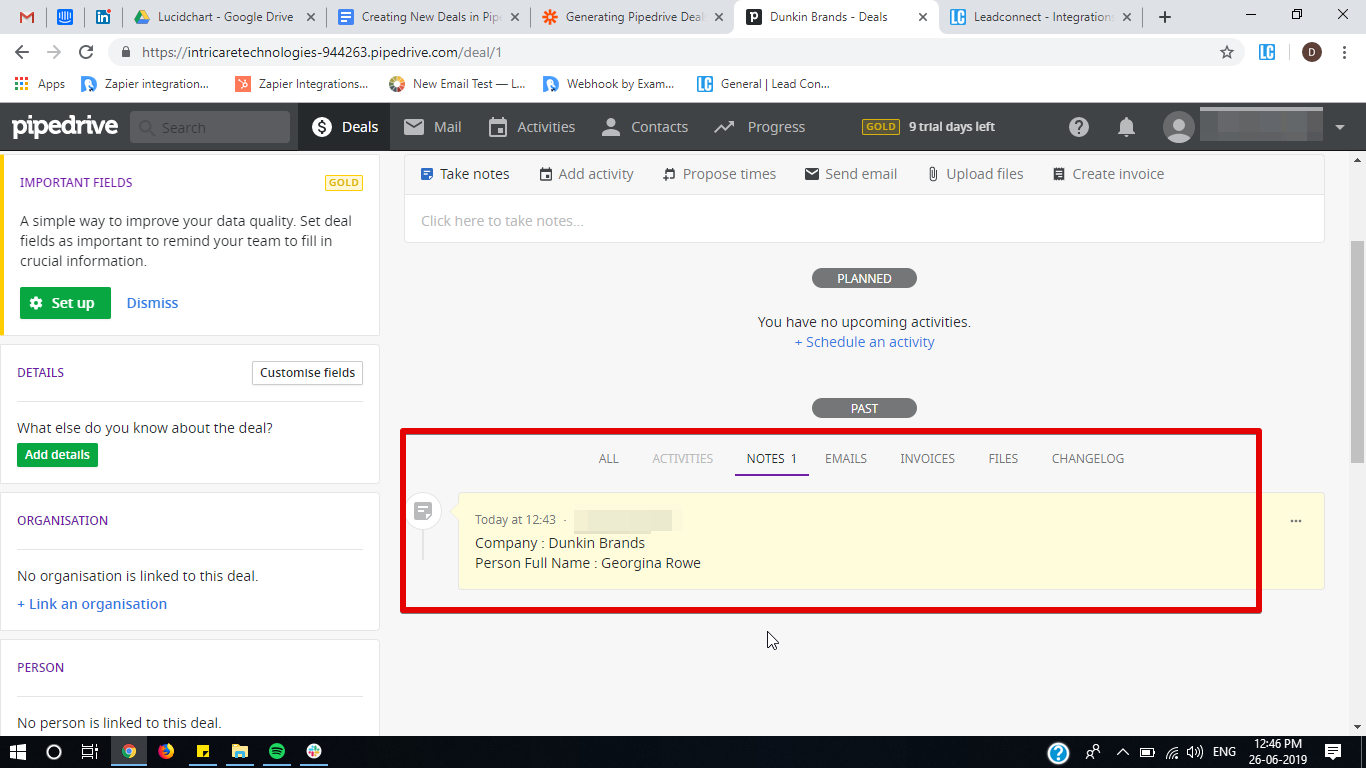
Task: Open Spotify from the taskbar
Action: (x=277, y=751)
